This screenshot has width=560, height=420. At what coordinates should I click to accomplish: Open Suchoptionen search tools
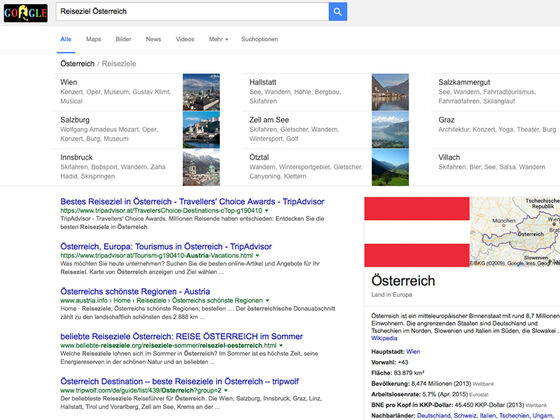point(260,39)
